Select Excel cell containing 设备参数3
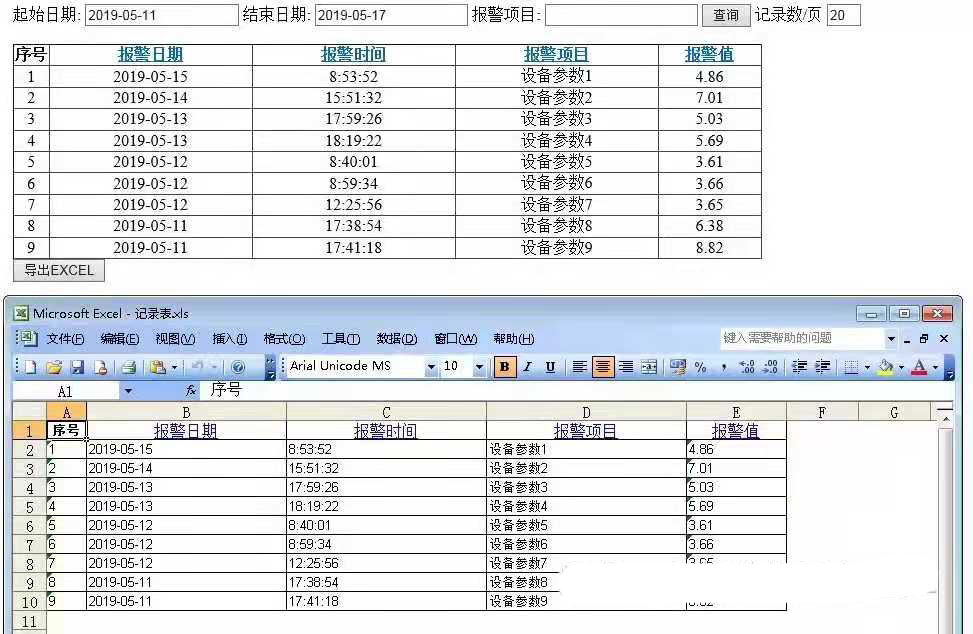This screenshot has height=634, width=973. (x=586, y=487)
